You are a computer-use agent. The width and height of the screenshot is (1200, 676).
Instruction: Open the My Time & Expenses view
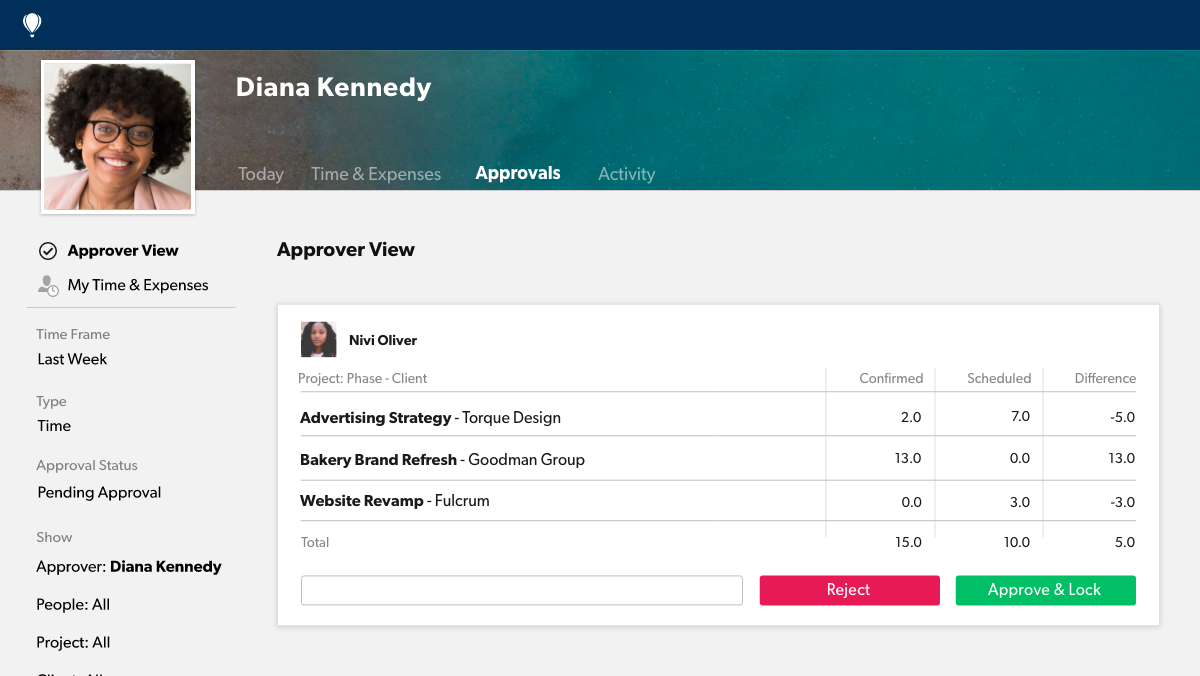click(138, 285)
